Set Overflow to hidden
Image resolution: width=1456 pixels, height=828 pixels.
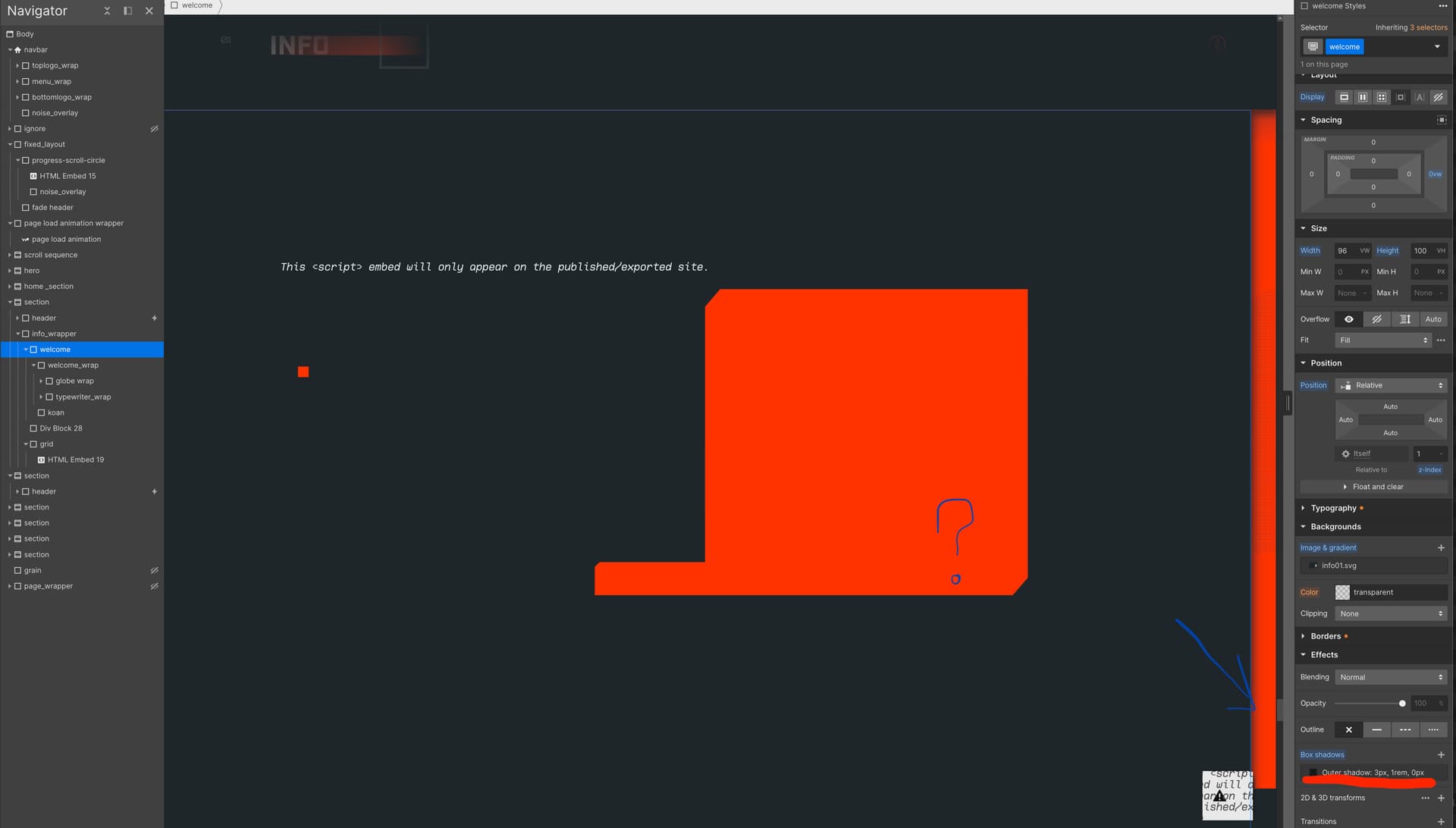coord(1377,319)
